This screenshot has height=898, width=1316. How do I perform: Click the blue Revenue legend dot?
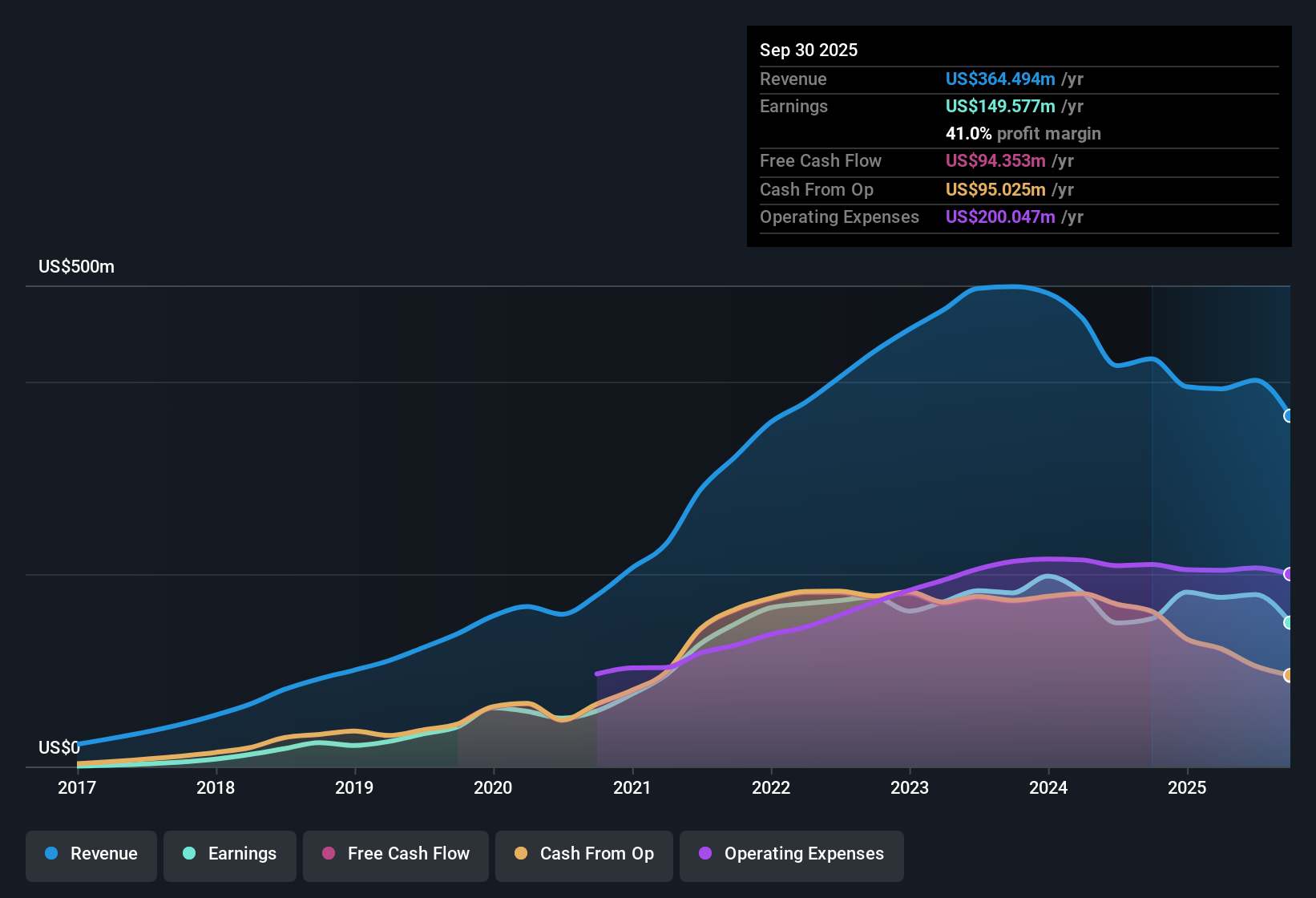(51, 854)
